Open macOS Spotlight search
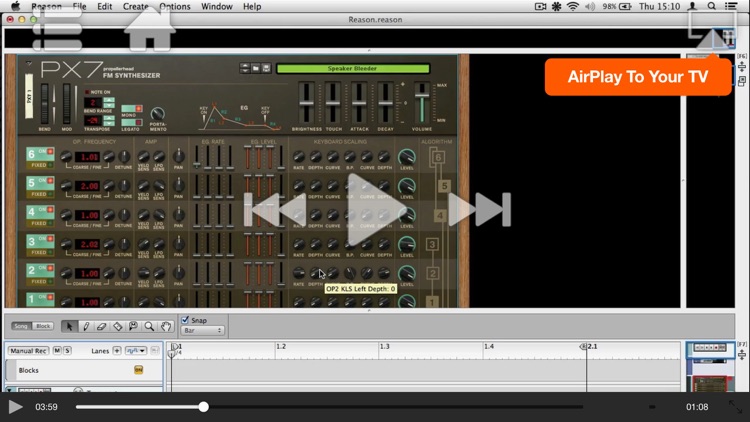The width and height of the screenshot is (750, 422). (x=712, y=6)
